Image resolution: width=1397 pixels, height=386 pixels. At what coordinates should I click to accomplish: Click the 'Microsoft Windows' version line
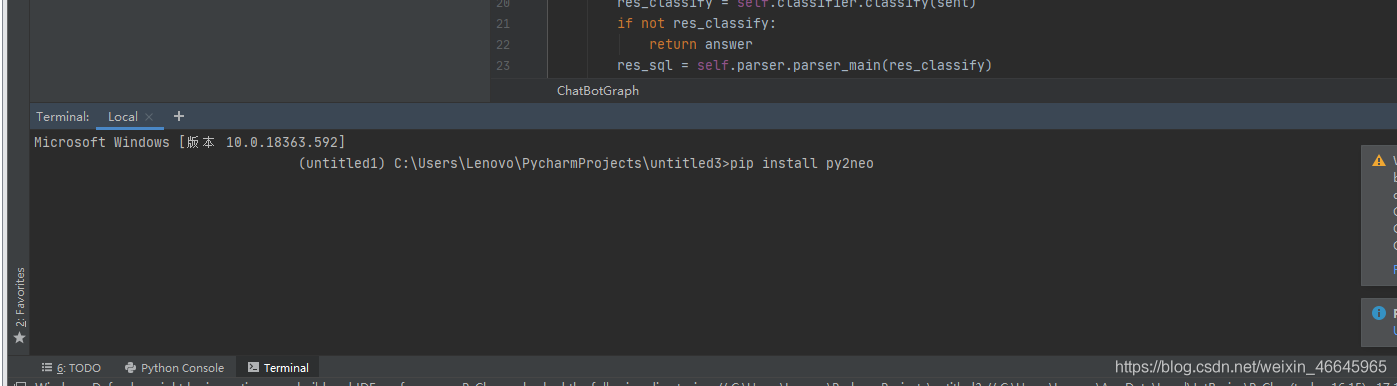[x=190, y=143]
